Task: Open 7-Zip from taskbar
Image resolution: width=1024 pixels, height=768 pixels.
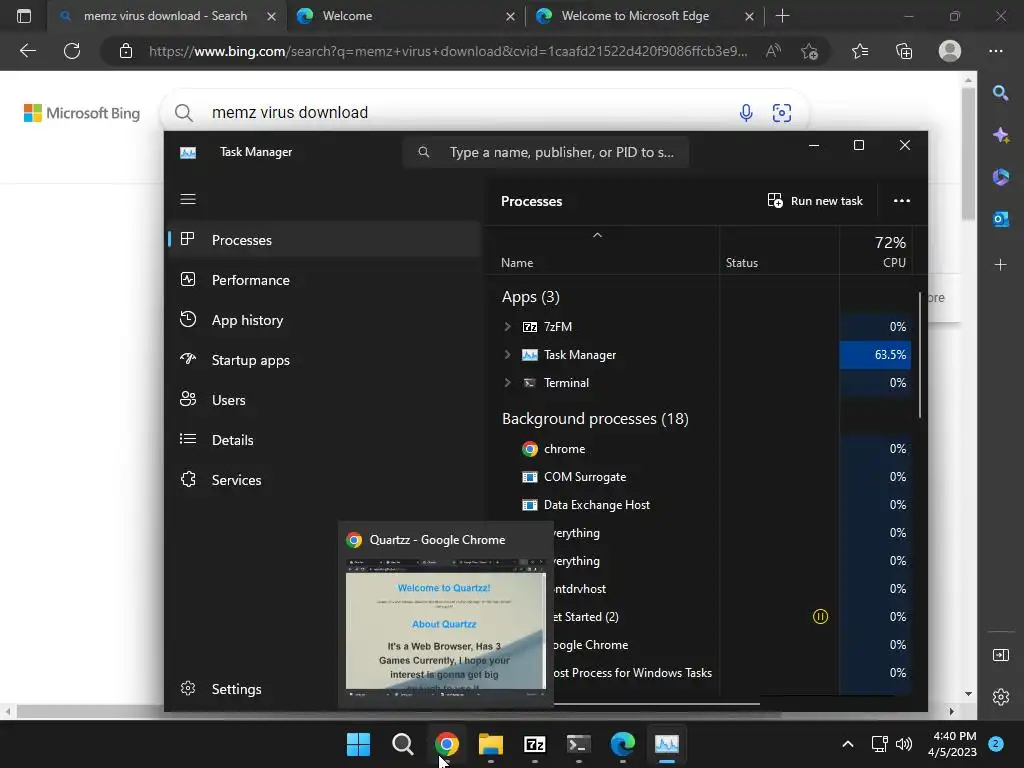Action: (x=534, y=744)
